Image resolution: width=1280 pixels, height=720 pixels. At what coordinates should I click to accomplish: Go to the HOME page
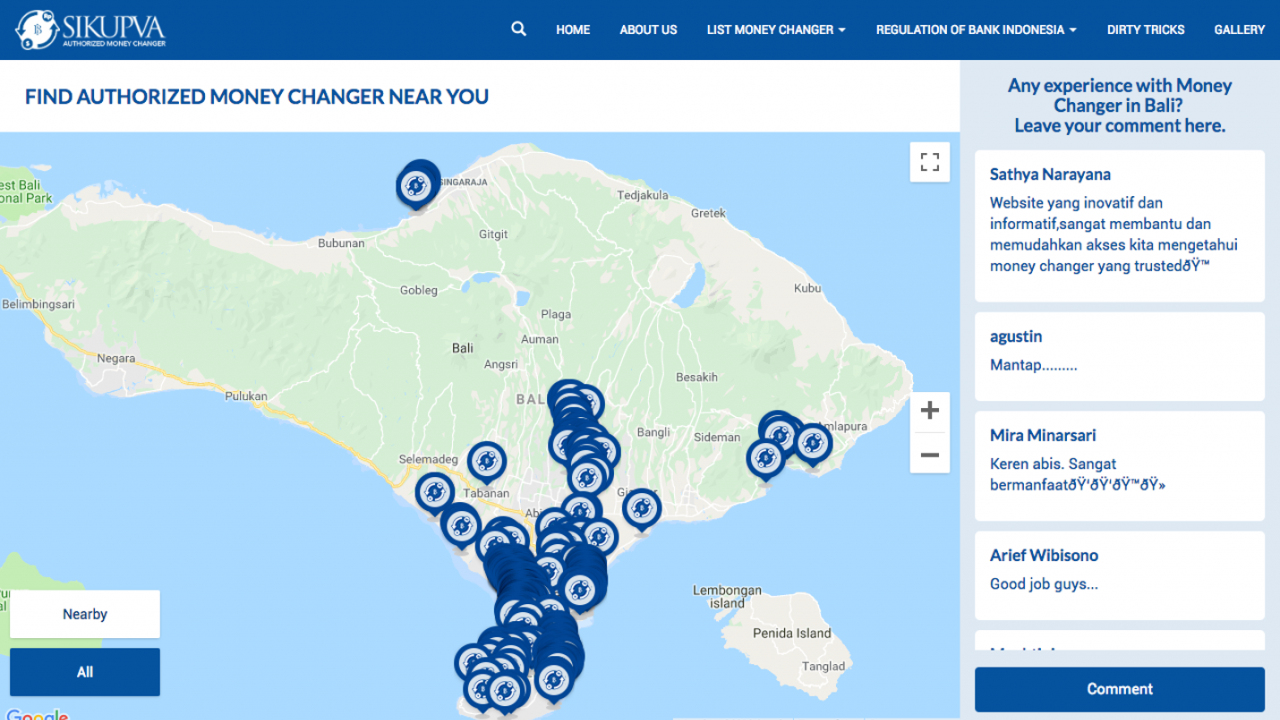pos(573,30)
